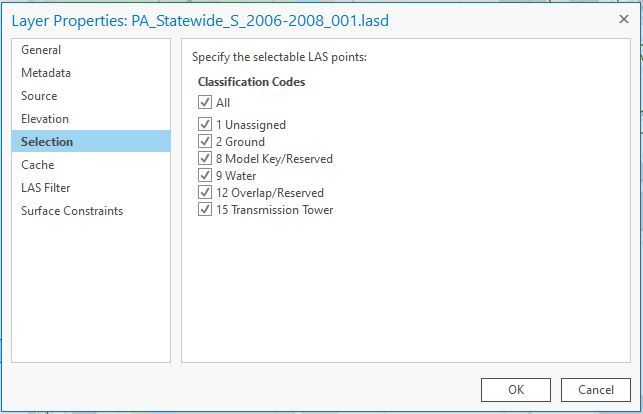Open the Source properties page

pos(39,96)
